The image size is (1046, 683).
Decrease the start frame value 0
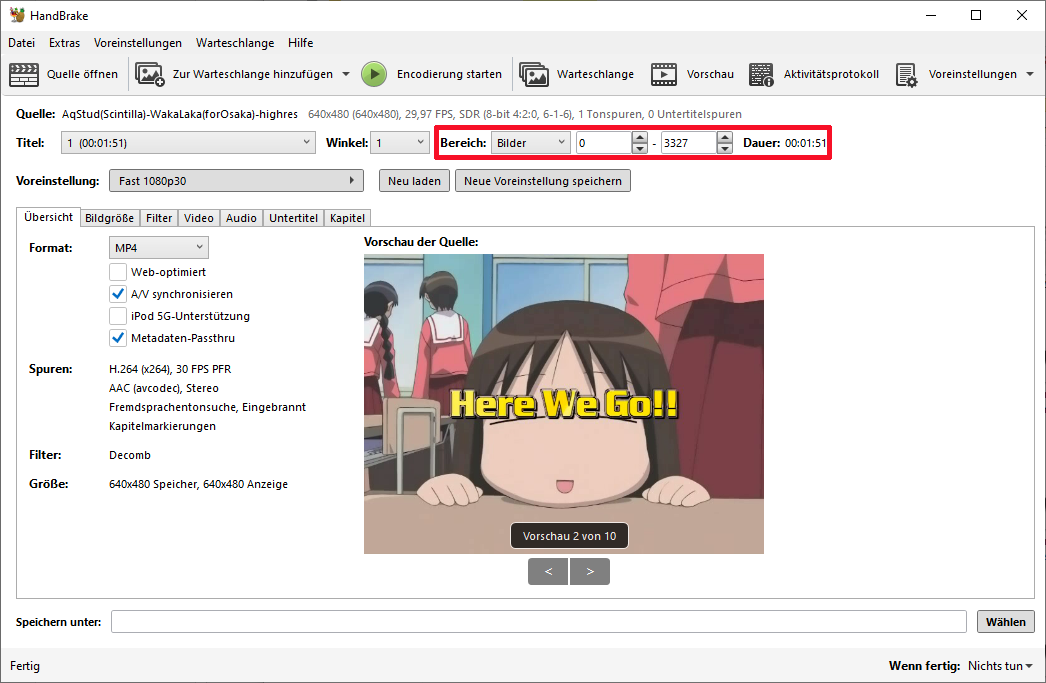click(639, 148)
